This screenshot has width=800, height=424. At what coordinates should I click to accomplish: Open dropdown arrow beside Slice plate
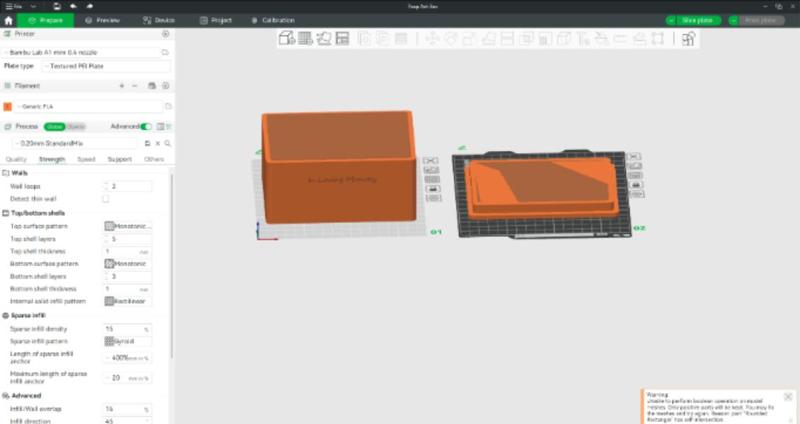[x=671, y=20]
